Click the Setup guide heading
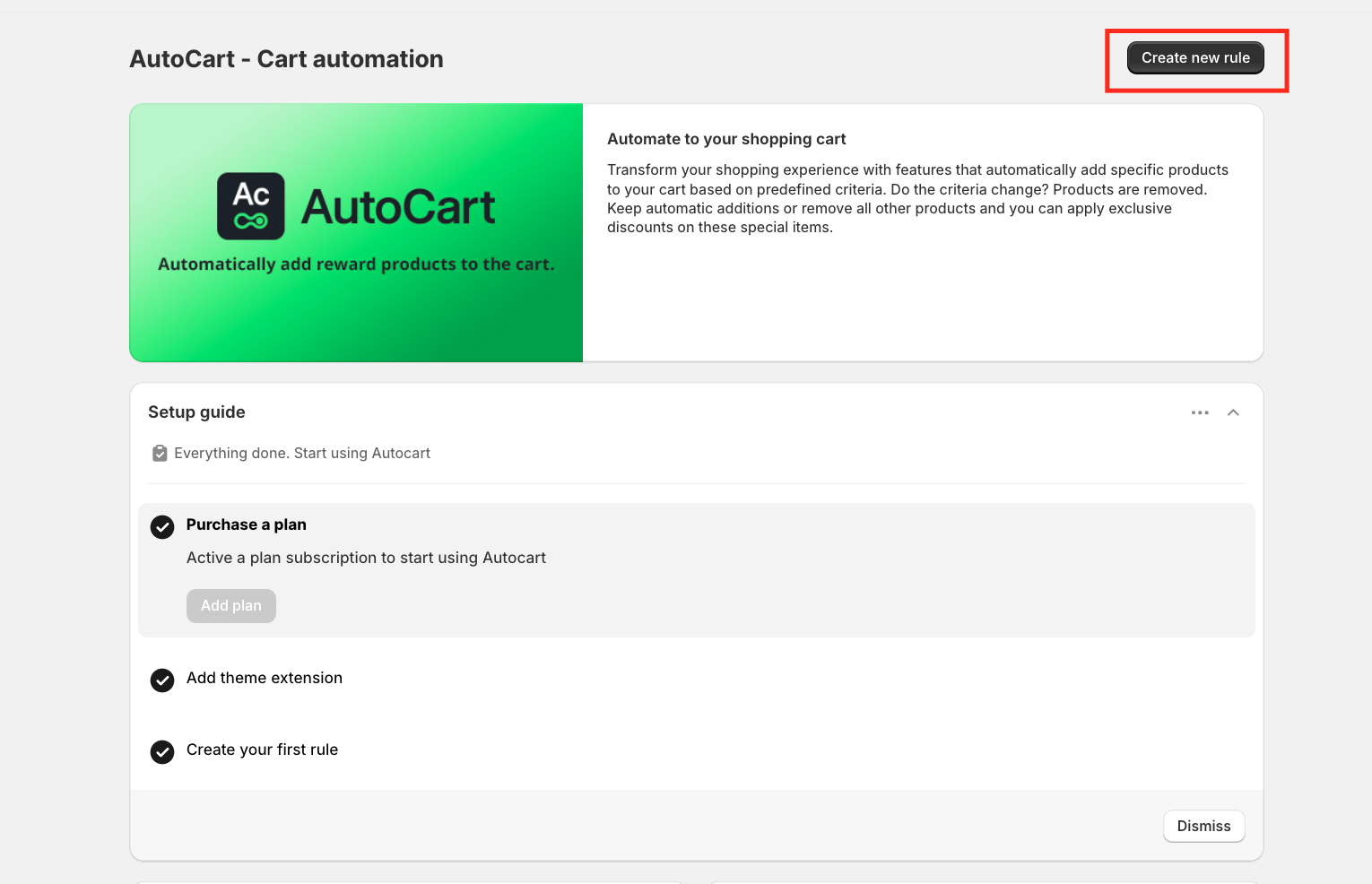The width and height of the screenshot is (1372, 884). pos(196,412)
